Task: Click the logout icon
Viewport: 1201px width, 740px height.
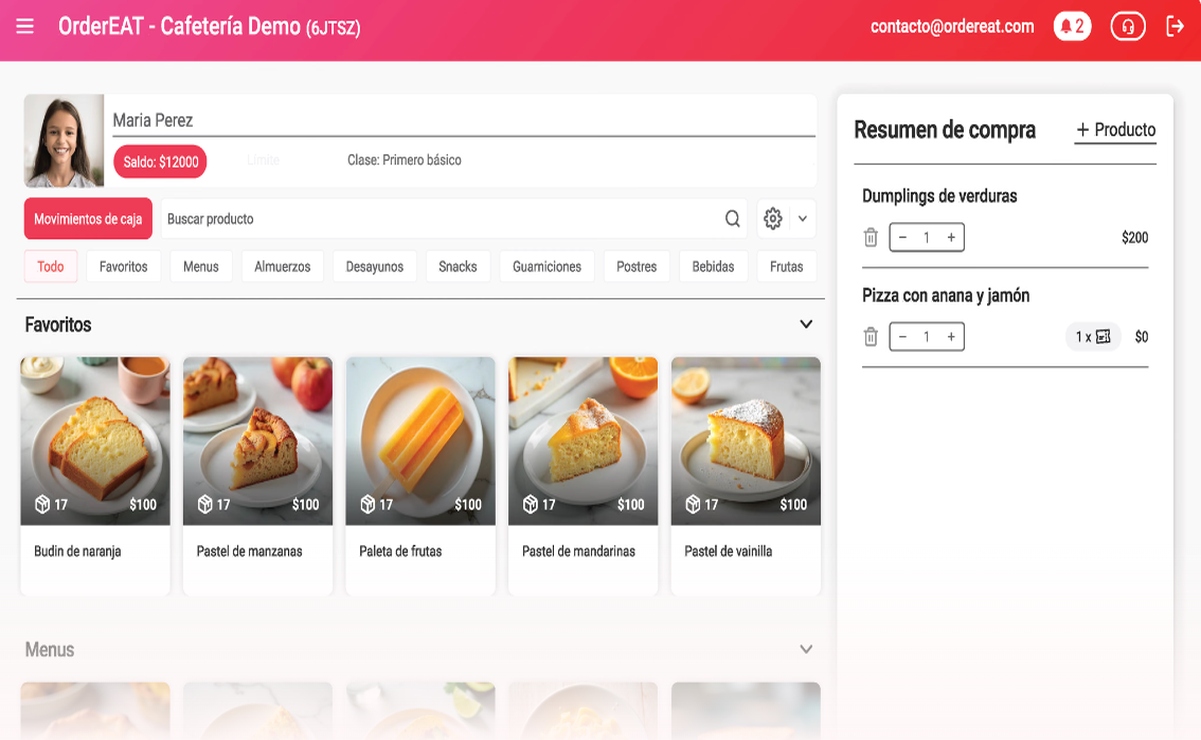Action: click(x=1175, y=27)
